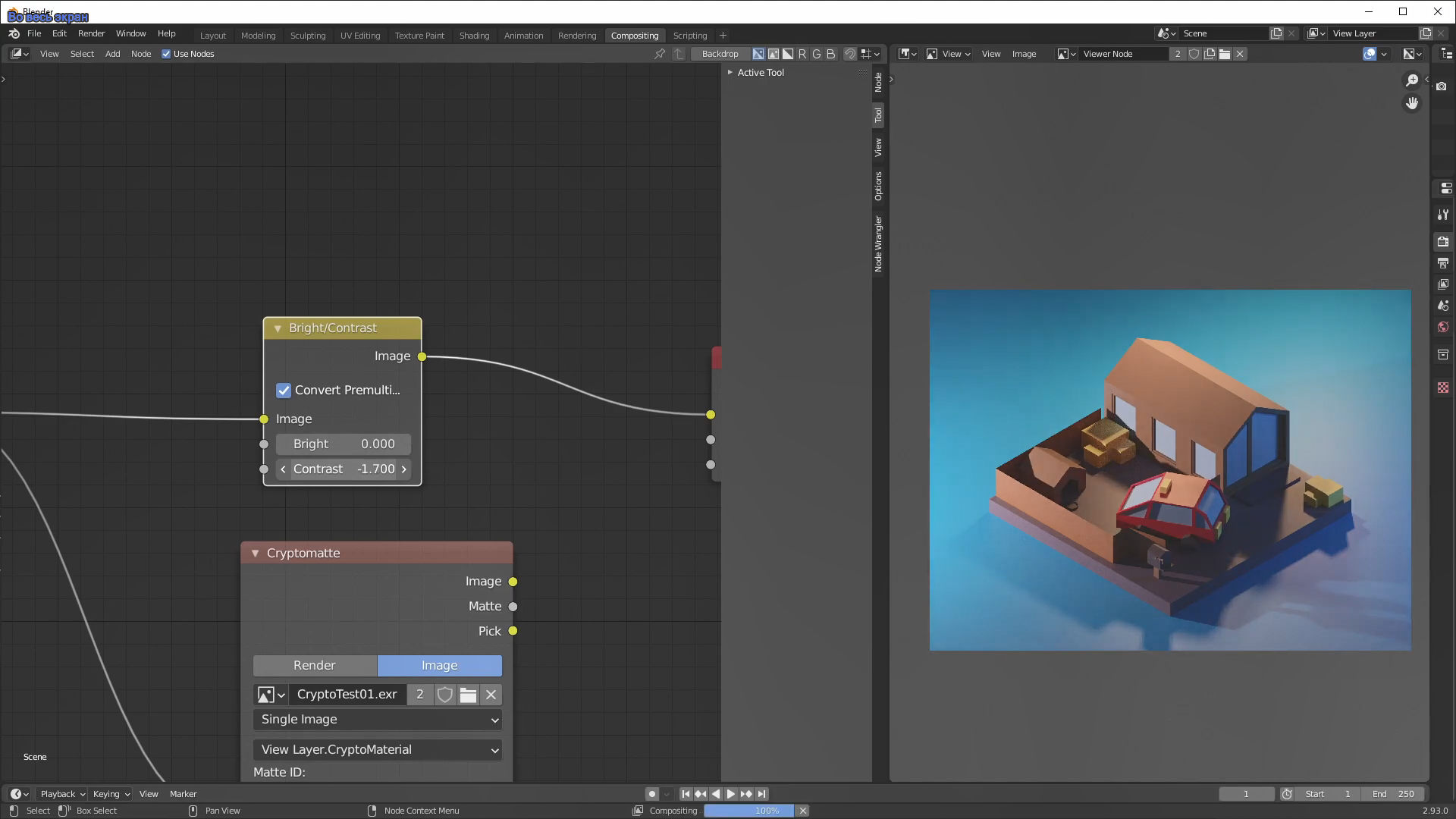Collapse the Bright/Contrast node
Image resolution: width=1456 pixels, height=819 pixels.
(278, 328)
